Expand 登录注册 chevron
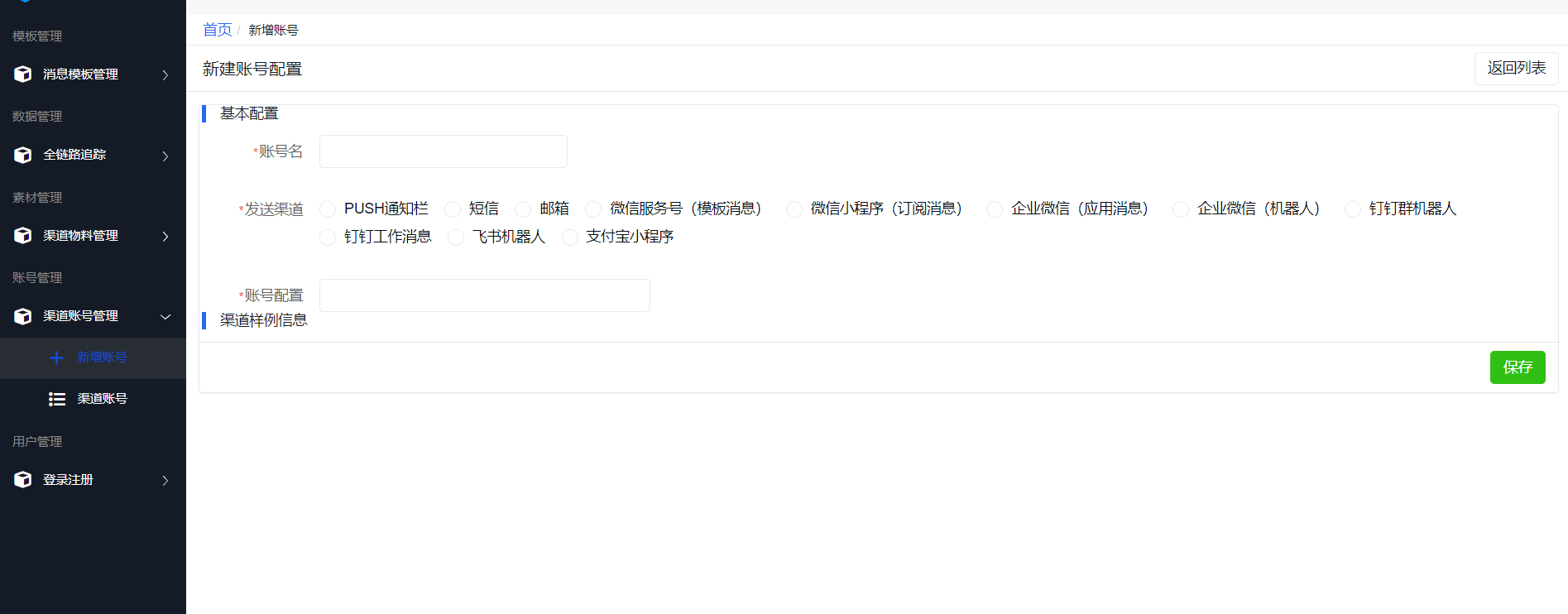The height and width of the screenshot is (614, 1568). [165, 481]
